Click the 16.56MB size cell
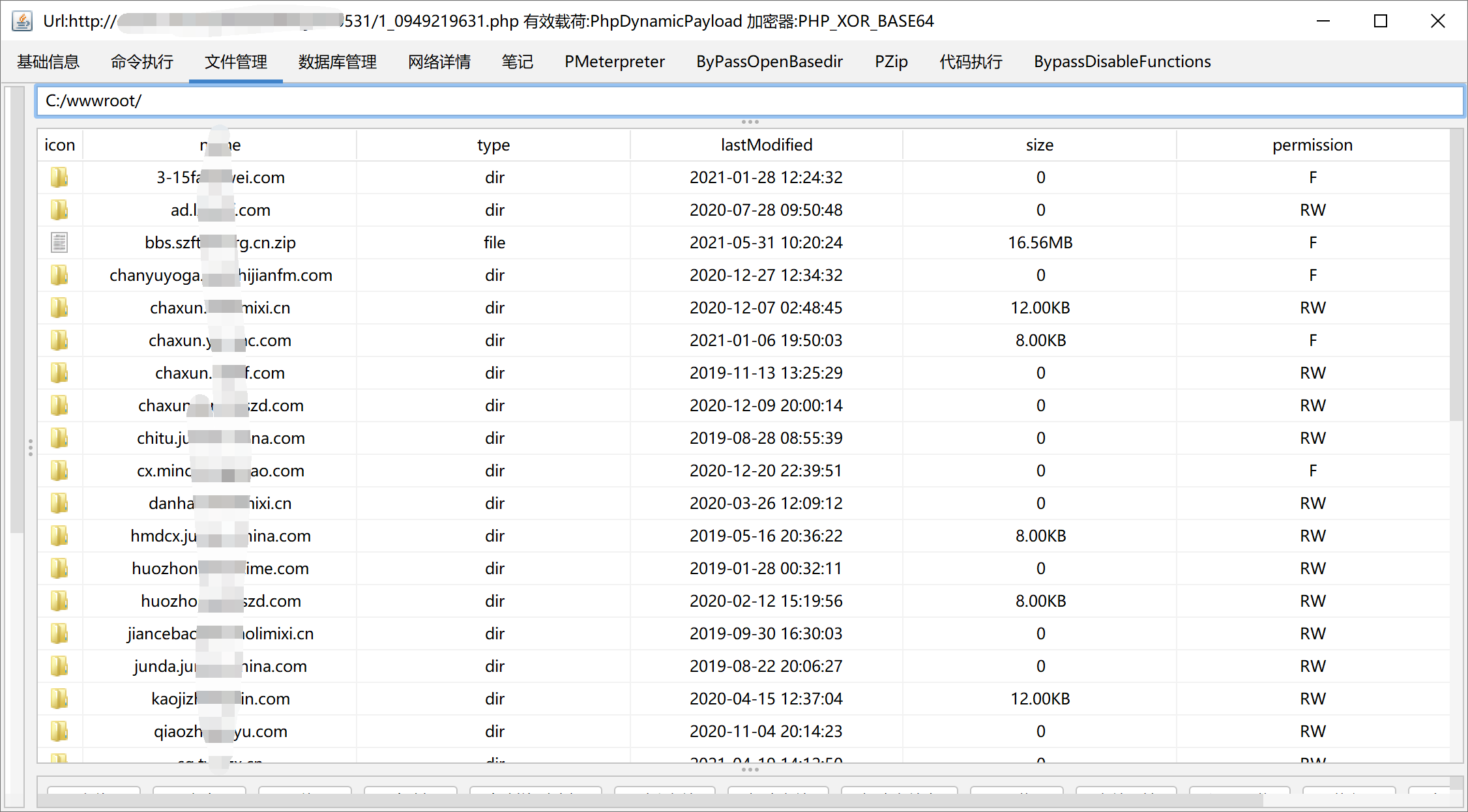Image resolution: width=1468 pixels, height=812 pixels. click(x=1040, y=242)
